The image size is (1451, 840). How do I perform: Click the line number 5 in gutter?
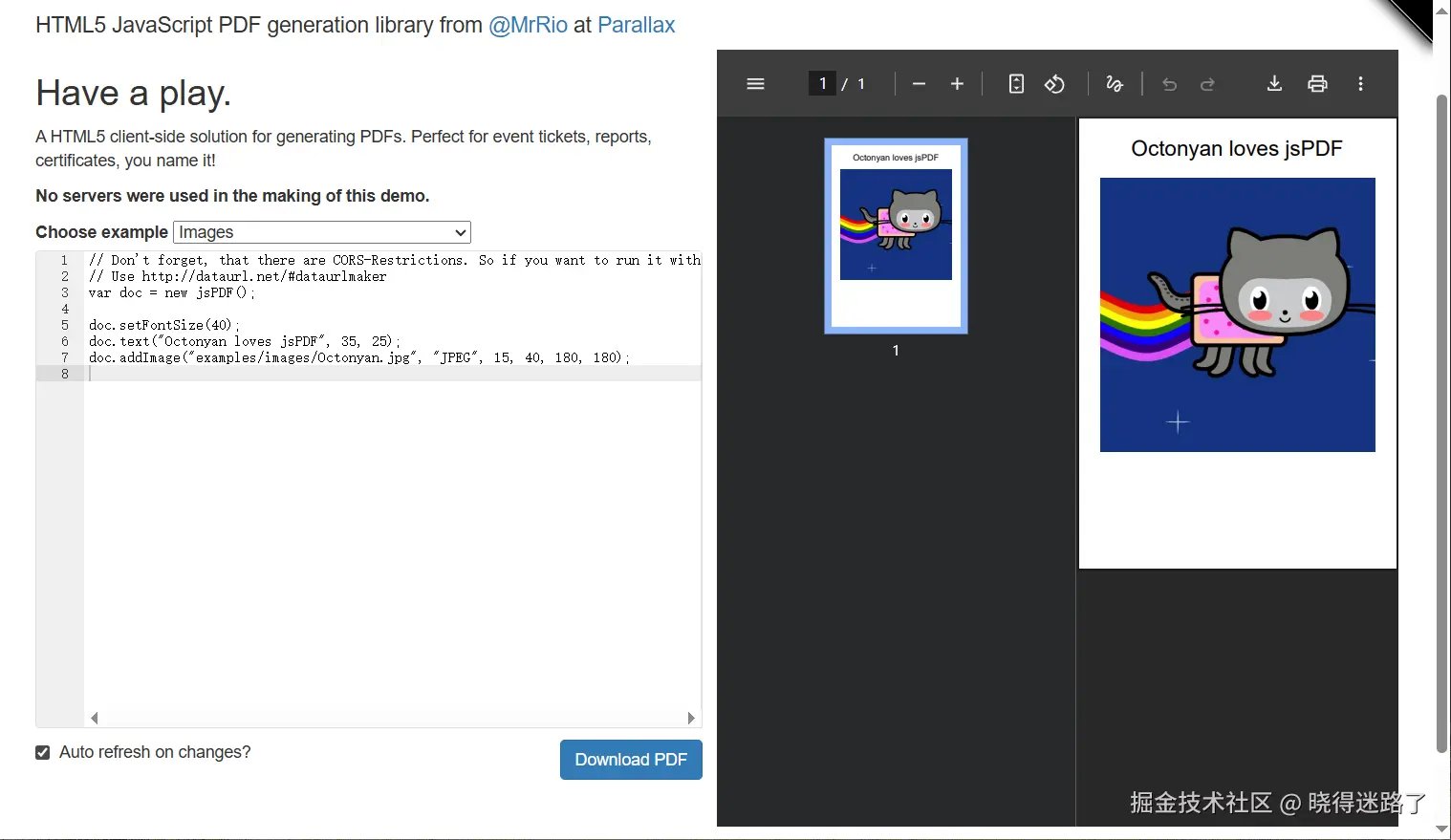click(65, 325)
